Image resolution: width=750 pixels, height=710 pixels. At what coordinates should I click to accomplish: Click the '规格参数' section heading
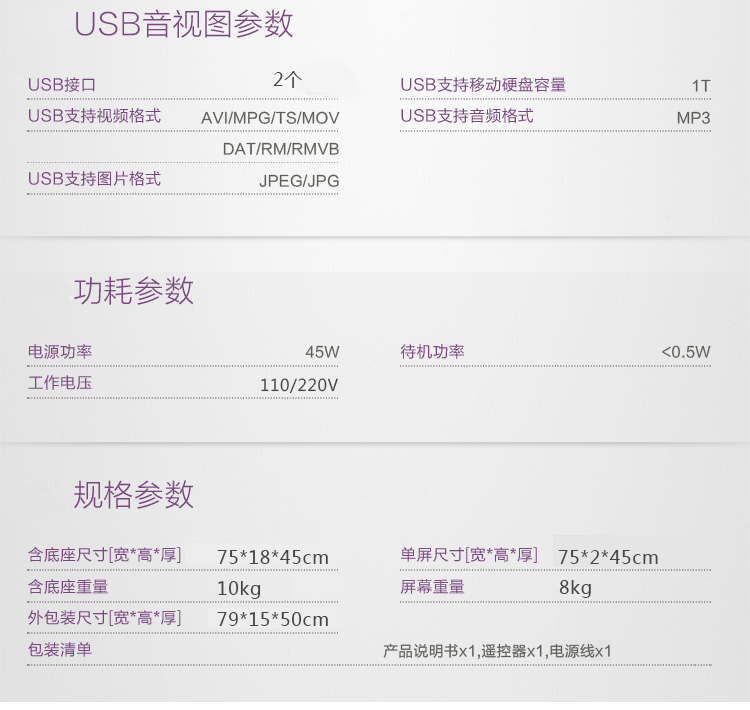133,495
